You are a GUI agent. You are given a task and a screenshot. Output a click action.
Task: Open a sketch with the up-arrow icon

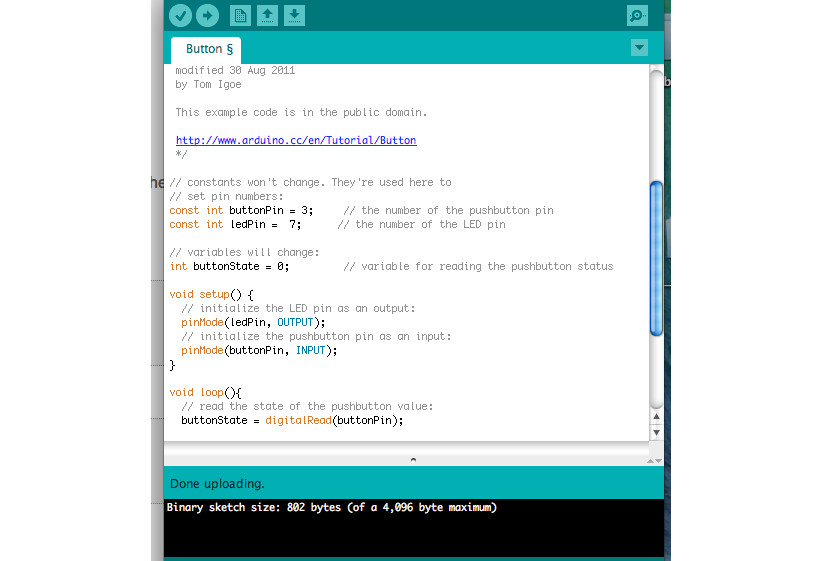point(267,15)
